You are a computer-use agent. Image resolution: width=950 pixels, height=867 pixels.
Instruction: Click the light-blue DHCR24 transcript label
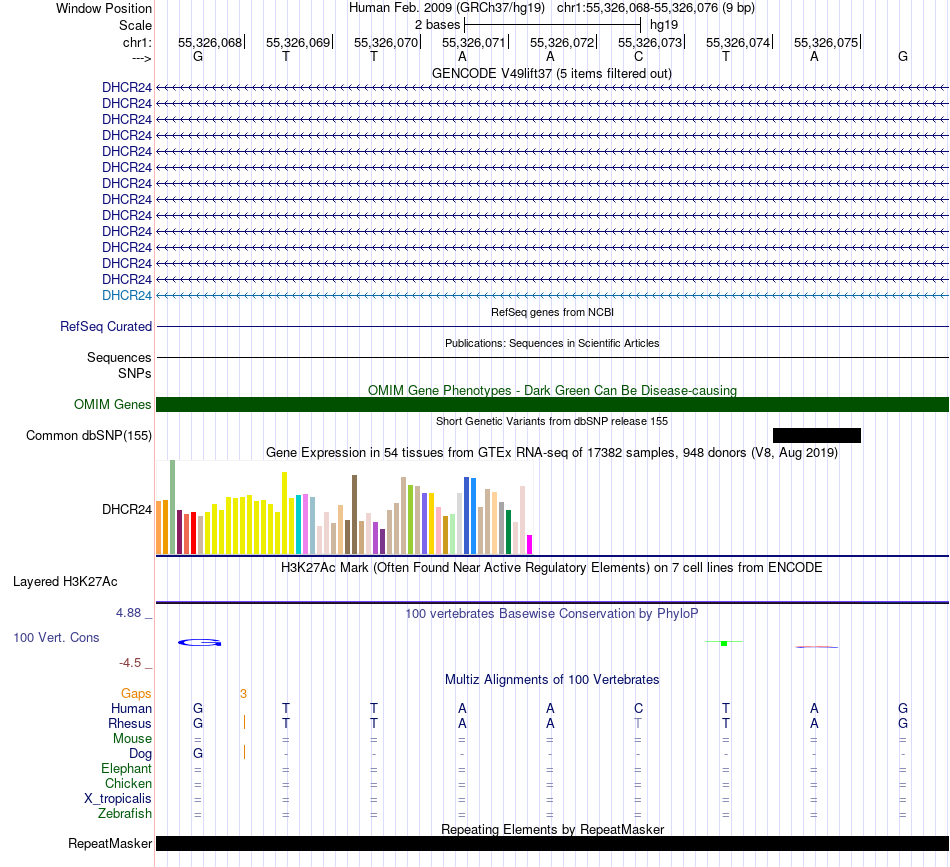(127, 295)
